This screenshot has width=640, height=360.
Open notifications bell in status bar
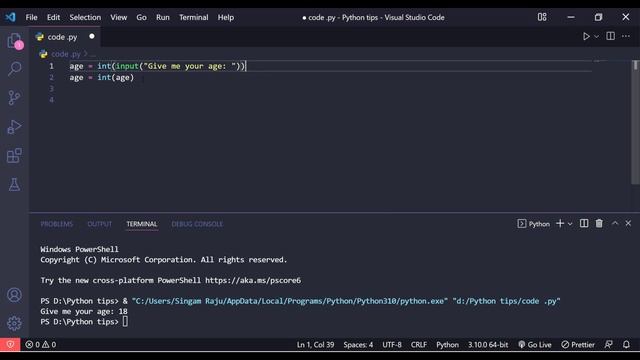[626, 344]
